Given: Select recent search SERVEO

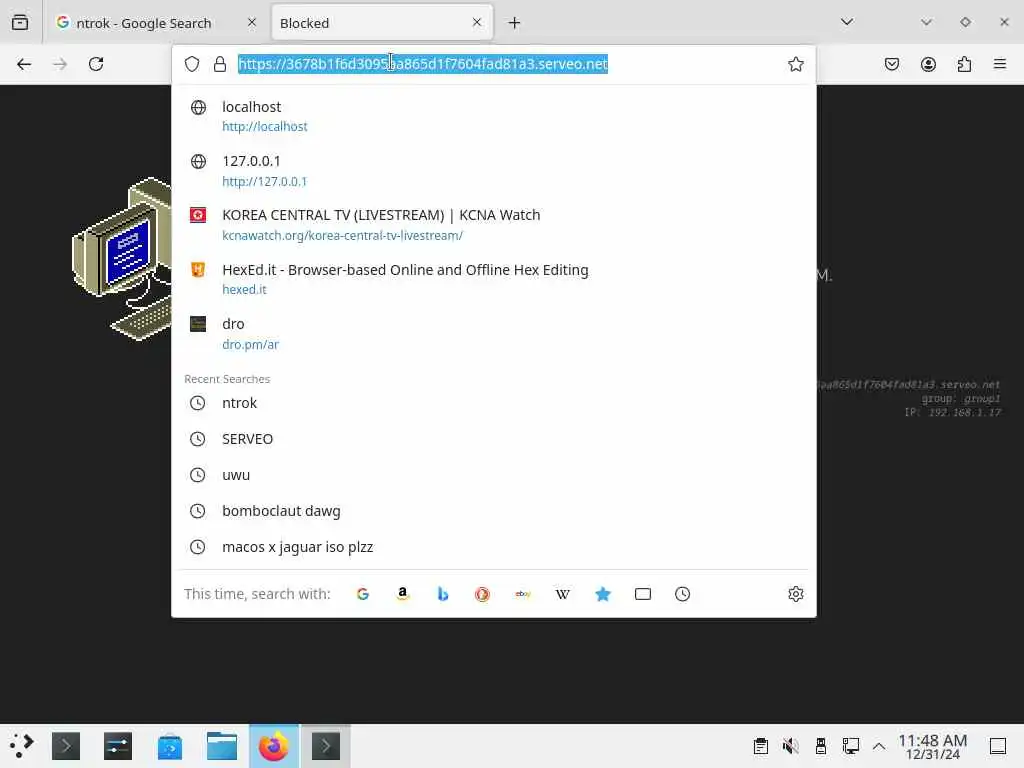Looking at the screenshot, I should click(494, 439).
